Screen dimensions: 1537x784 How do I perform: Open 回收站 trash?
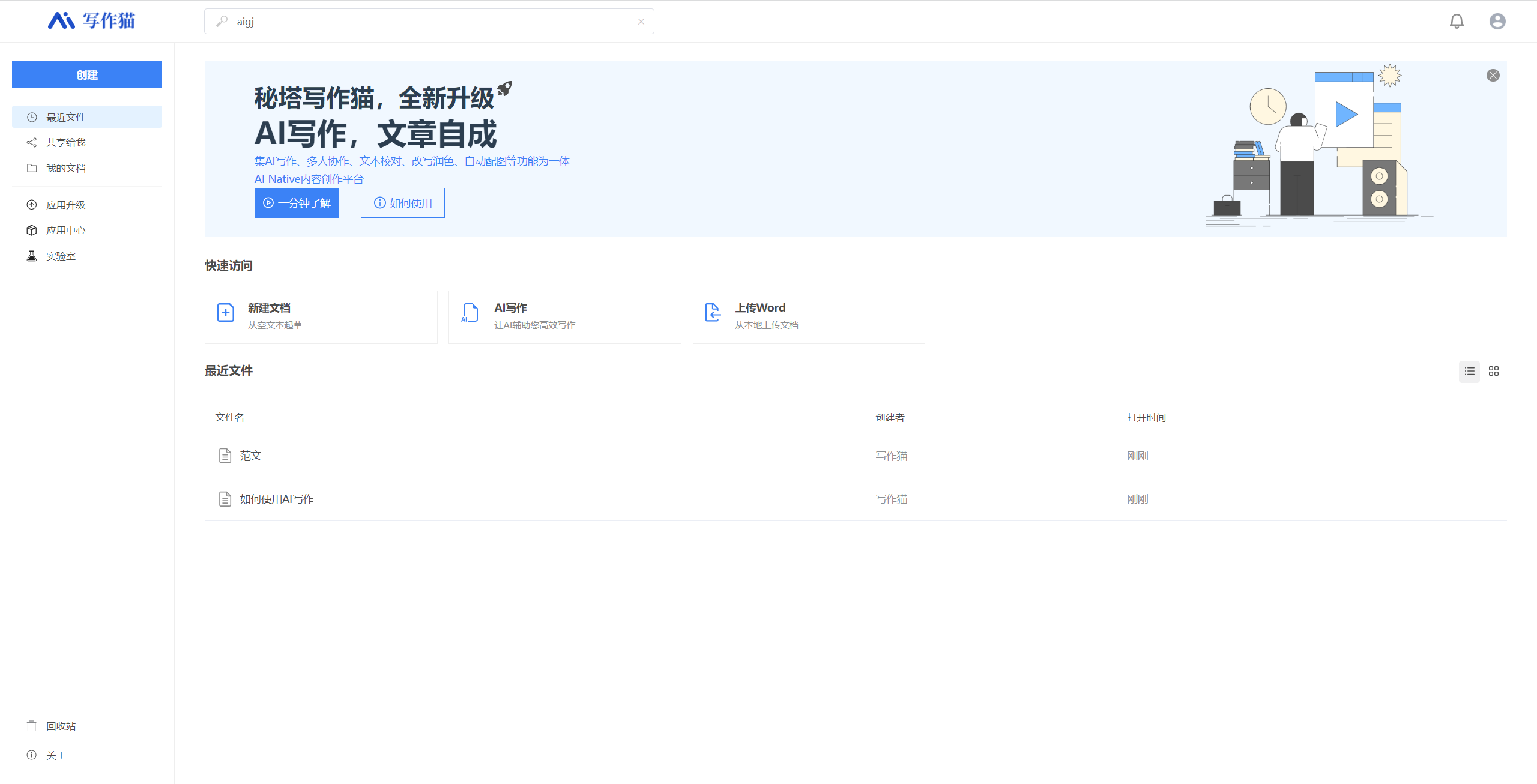[60, 726]
